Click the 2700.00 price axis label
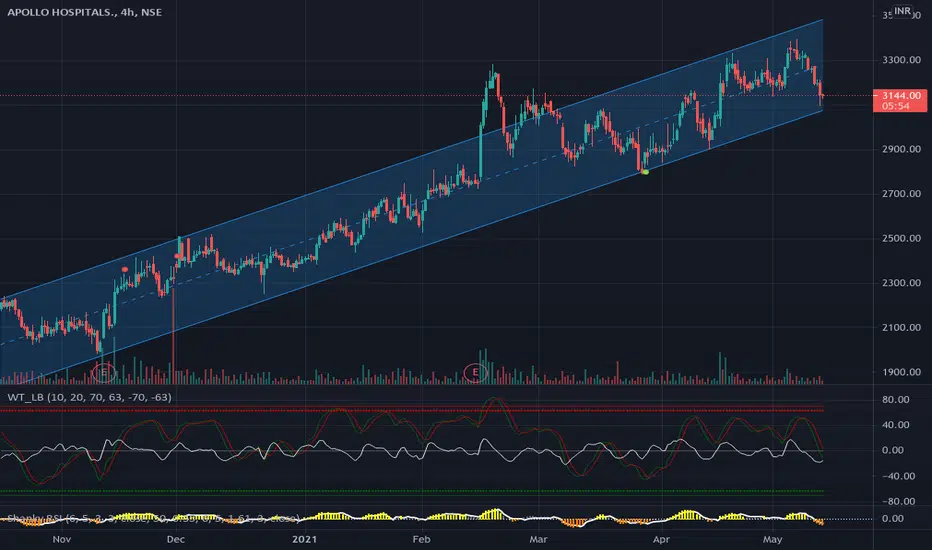Viewport: 932px width, 550px height. (x=901, y=194)
